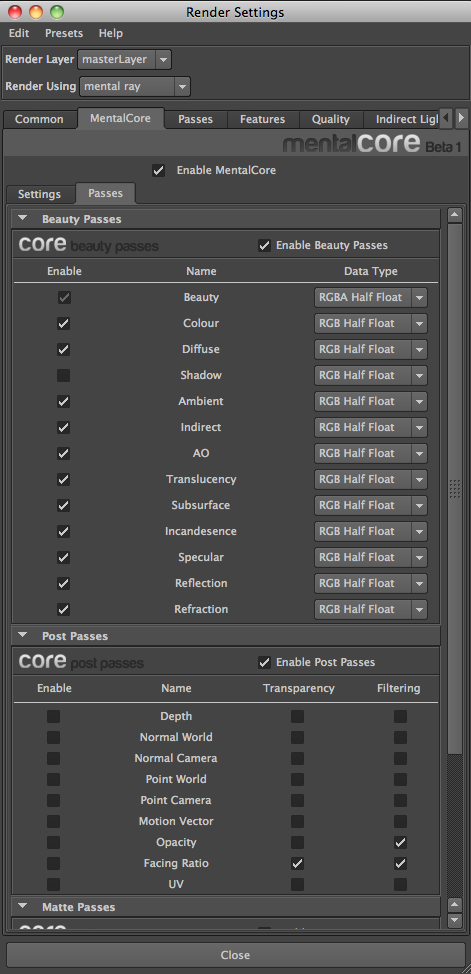Open the Render Using dropdown
The height and width of the screenshot is (974, 471).
135,86
